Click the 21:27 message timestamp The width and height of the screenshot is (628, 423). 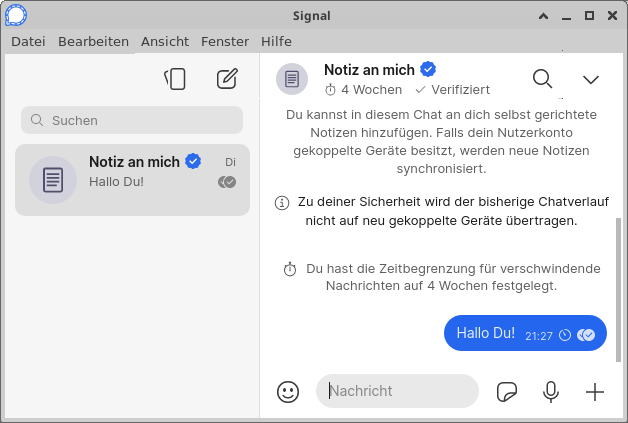point(539,336)
